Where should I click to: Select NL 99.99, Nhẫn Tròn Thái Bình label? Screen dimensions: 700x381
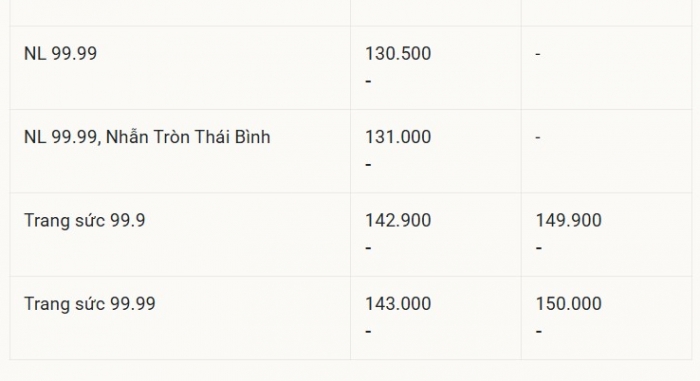pyautogui.click(x=147, y=137)
